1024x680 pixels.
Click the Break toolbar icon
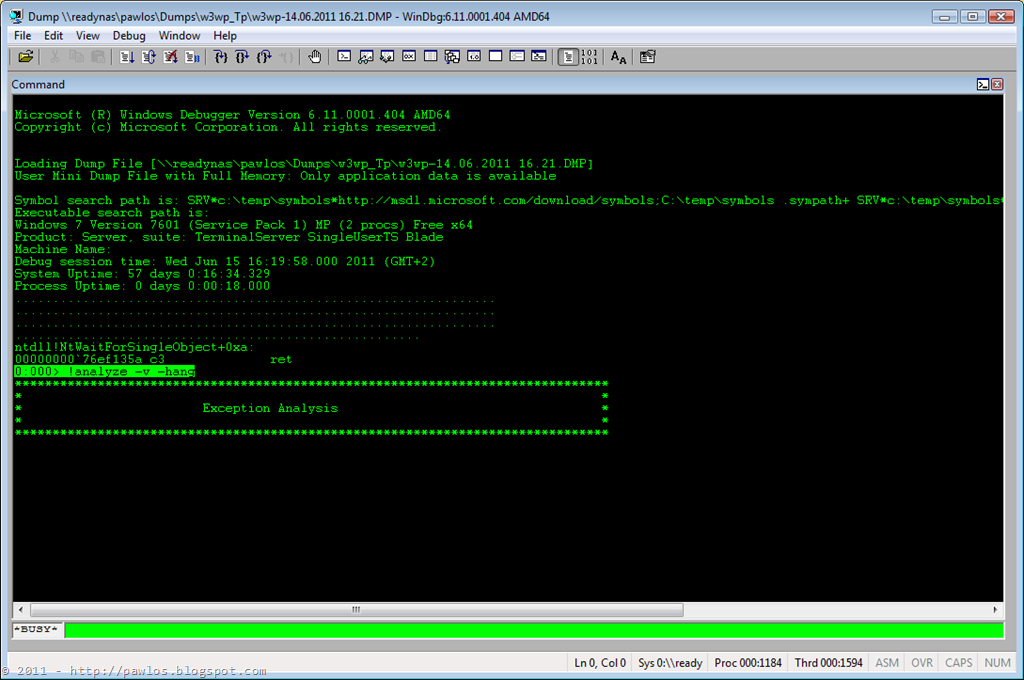(192, 57)
